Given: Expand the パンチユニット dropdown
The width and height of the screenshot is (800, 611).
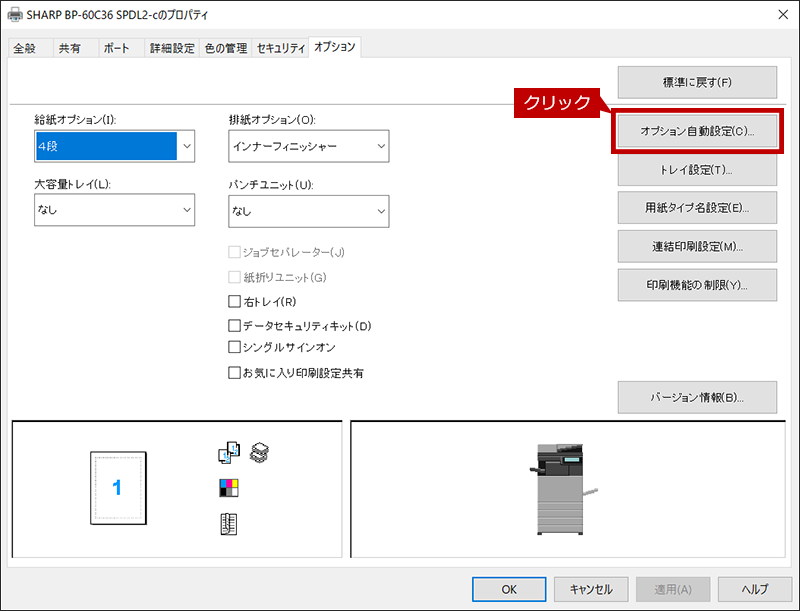Looking at the screenshot, I should point(308,211).
